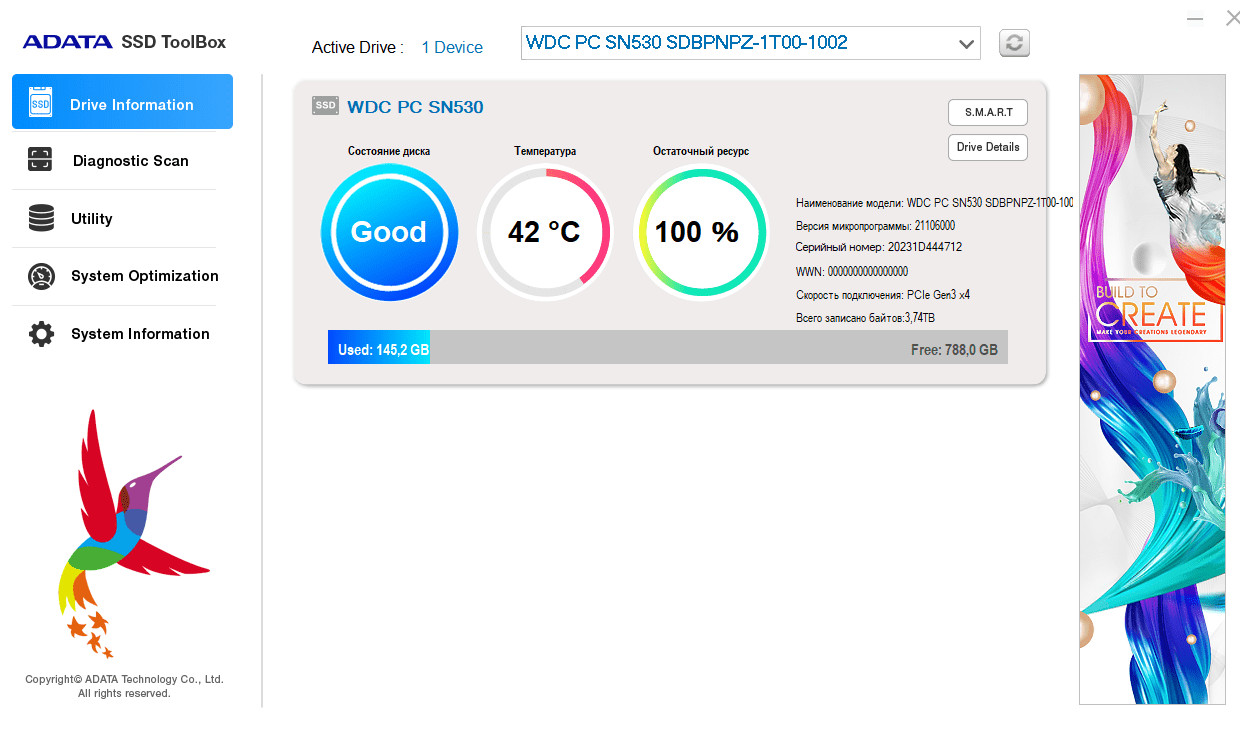Open the Build to Create advertisement banner

coord(1152,389)
